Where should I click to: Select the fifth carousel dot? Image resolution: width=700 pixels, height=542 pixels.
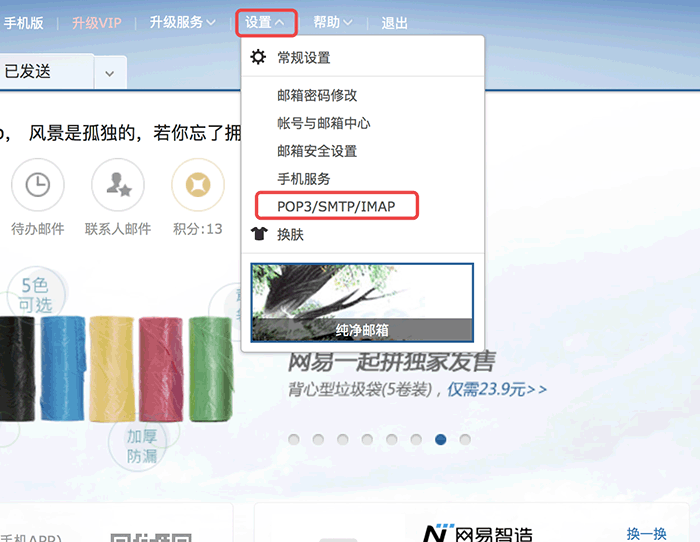tap(392, 439)
